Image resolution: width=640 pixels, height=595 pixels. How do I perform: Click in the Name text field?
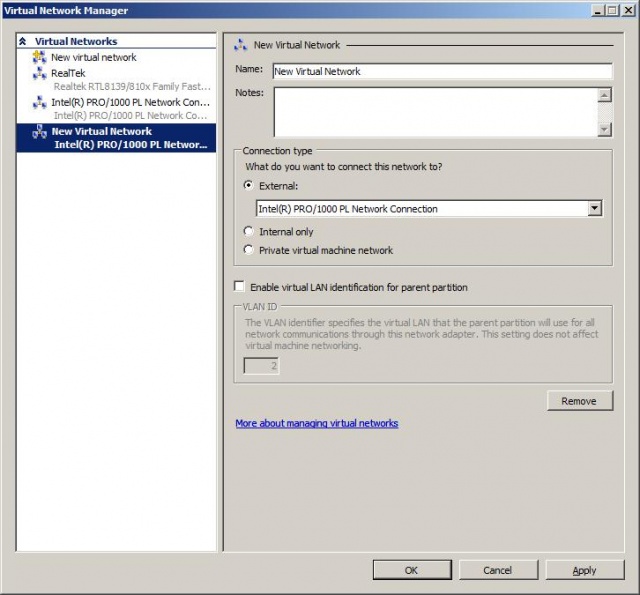click(x=440, y=71)
